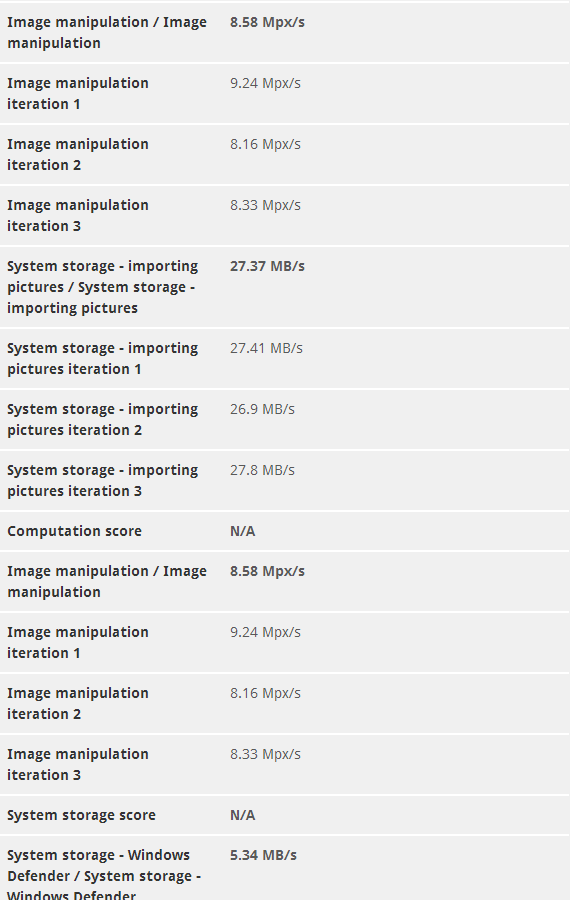Screen dimensions: 571x900
Task: Select importing pictures iteration 1 label
Action: coord(103,359)
